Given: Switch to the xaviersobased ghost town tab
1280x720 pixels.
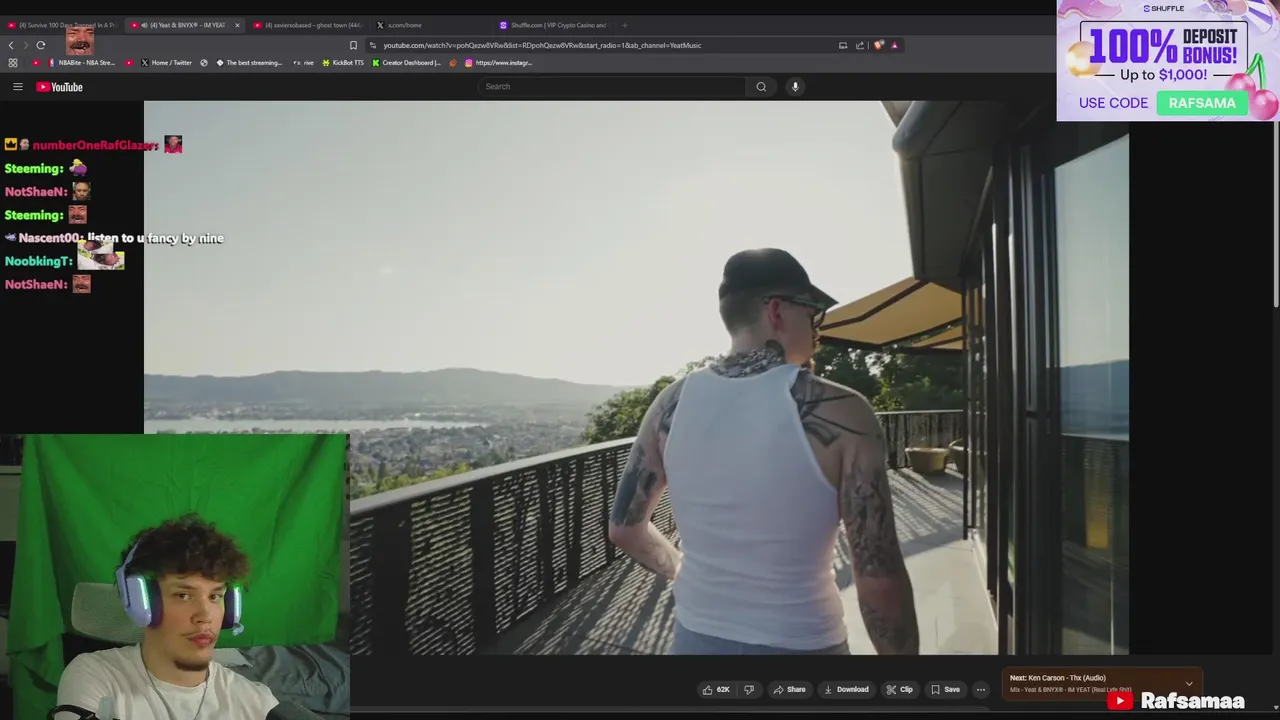Looking at the screenshot, I should tap(308, 25).
